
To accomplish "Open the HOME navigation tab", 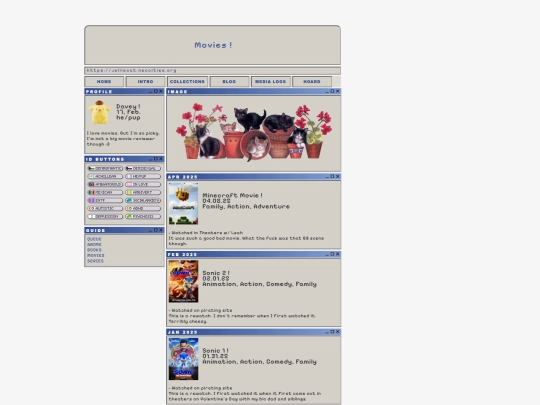I will 104,82.
